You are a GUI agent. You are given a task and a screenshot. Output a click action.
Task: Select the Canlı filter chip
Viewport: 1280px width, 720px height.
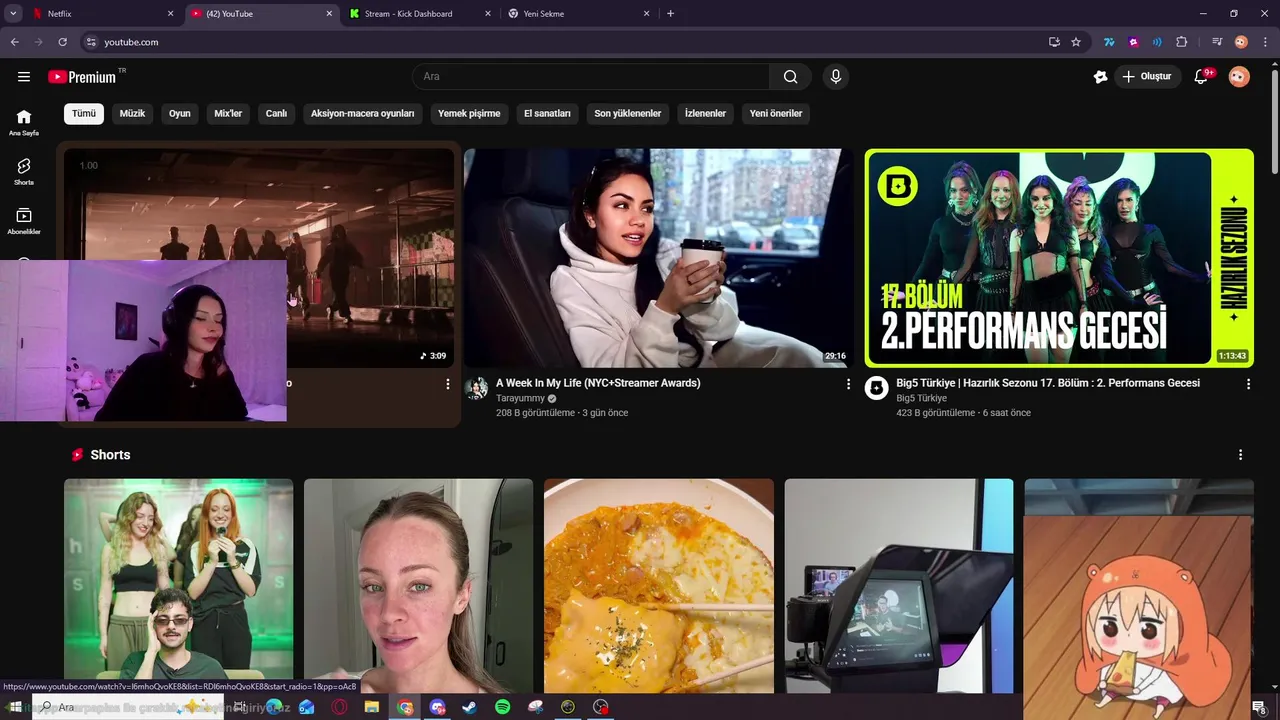276,114
